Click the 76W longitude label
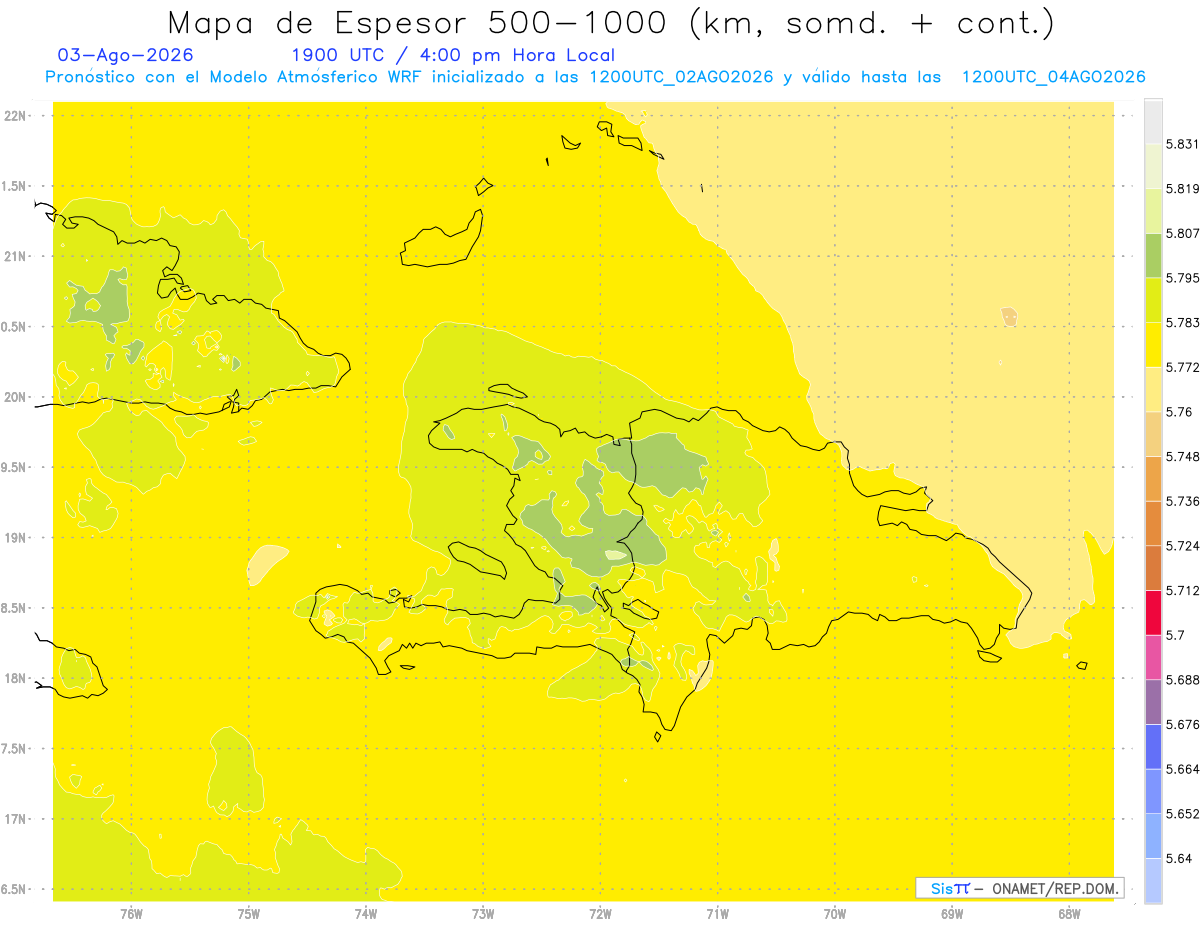 click(131, 914)
